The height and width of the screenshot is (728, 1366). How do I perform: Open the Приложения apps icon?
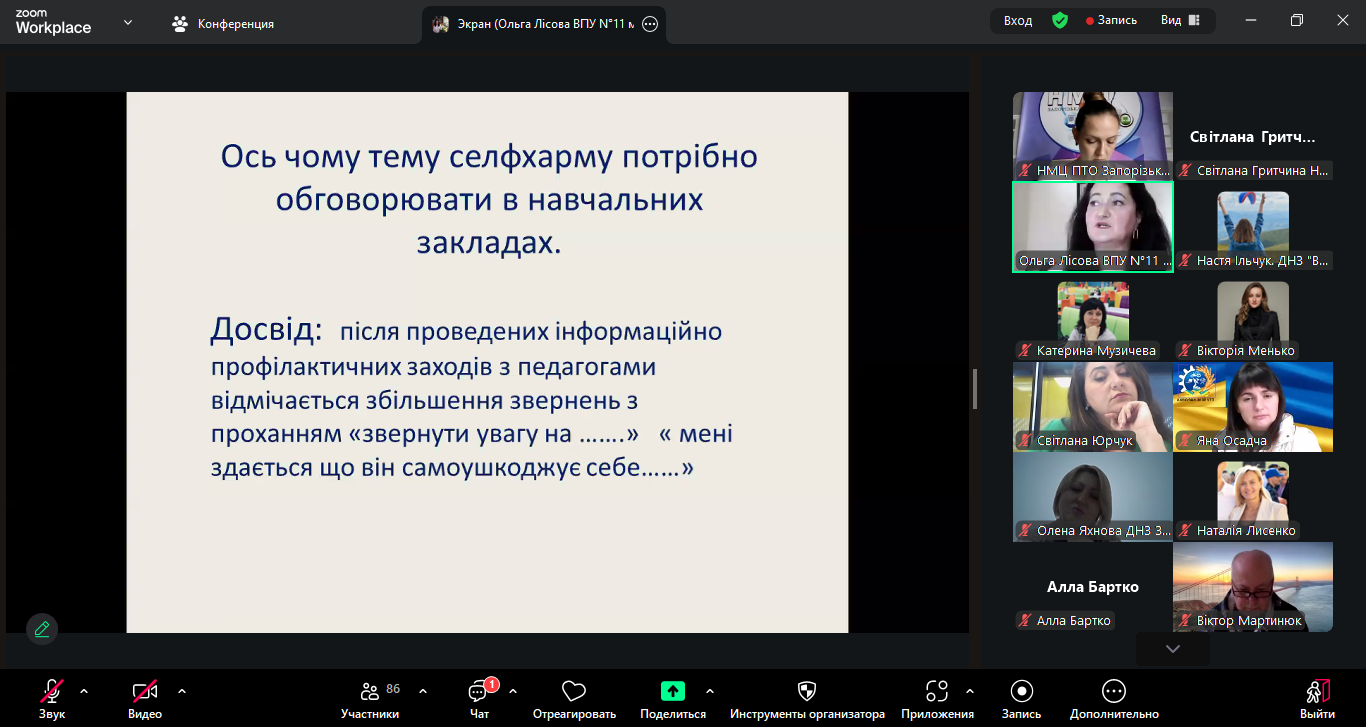click(937, 692)
